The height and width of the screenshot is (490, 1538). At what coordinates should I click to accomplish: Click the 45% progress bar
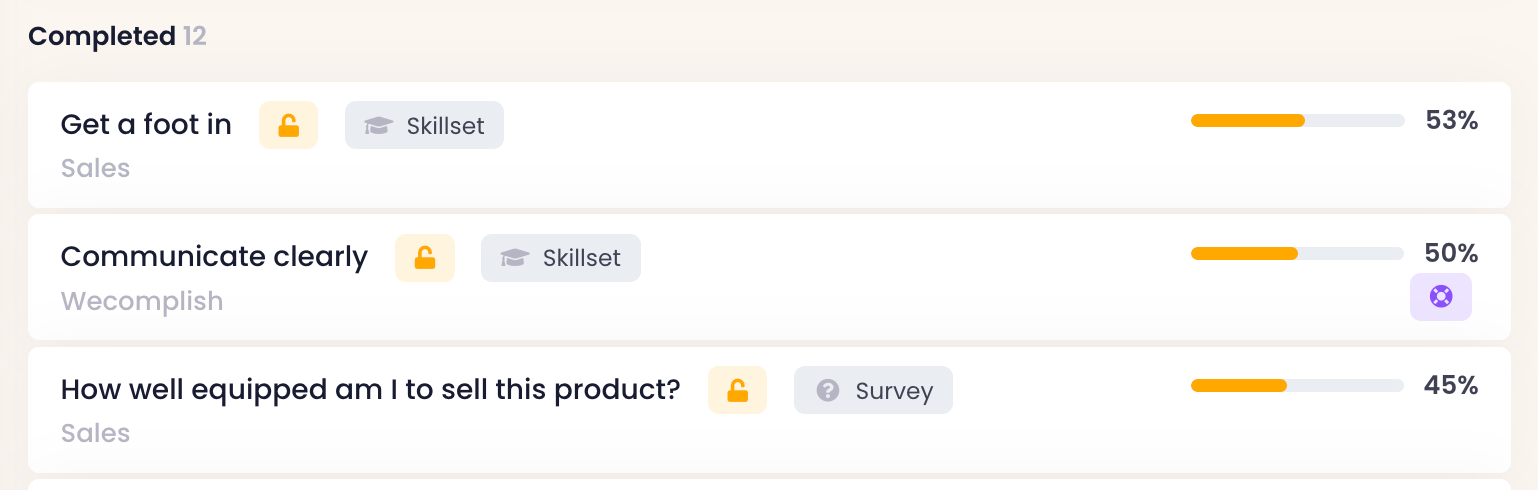click(x=1297, y=386)
